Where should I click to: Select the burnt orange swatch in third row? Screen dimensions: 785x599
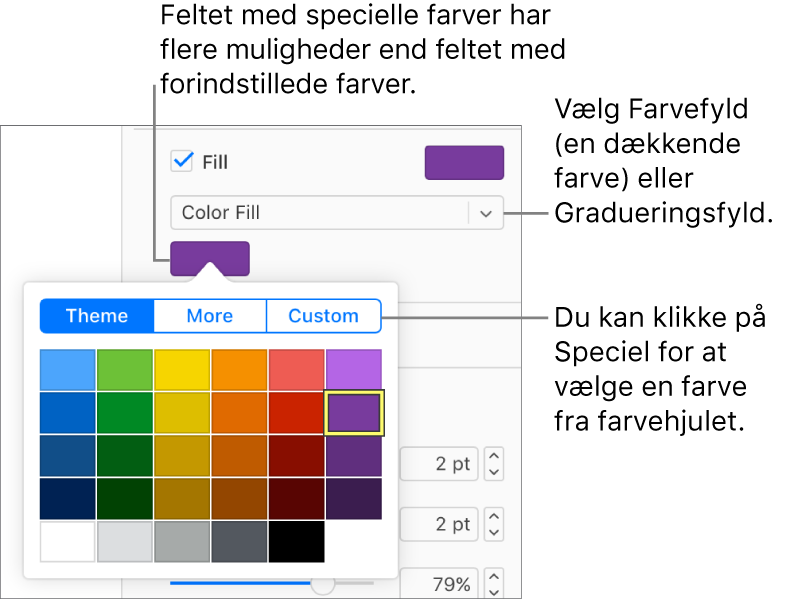[239, 456]
